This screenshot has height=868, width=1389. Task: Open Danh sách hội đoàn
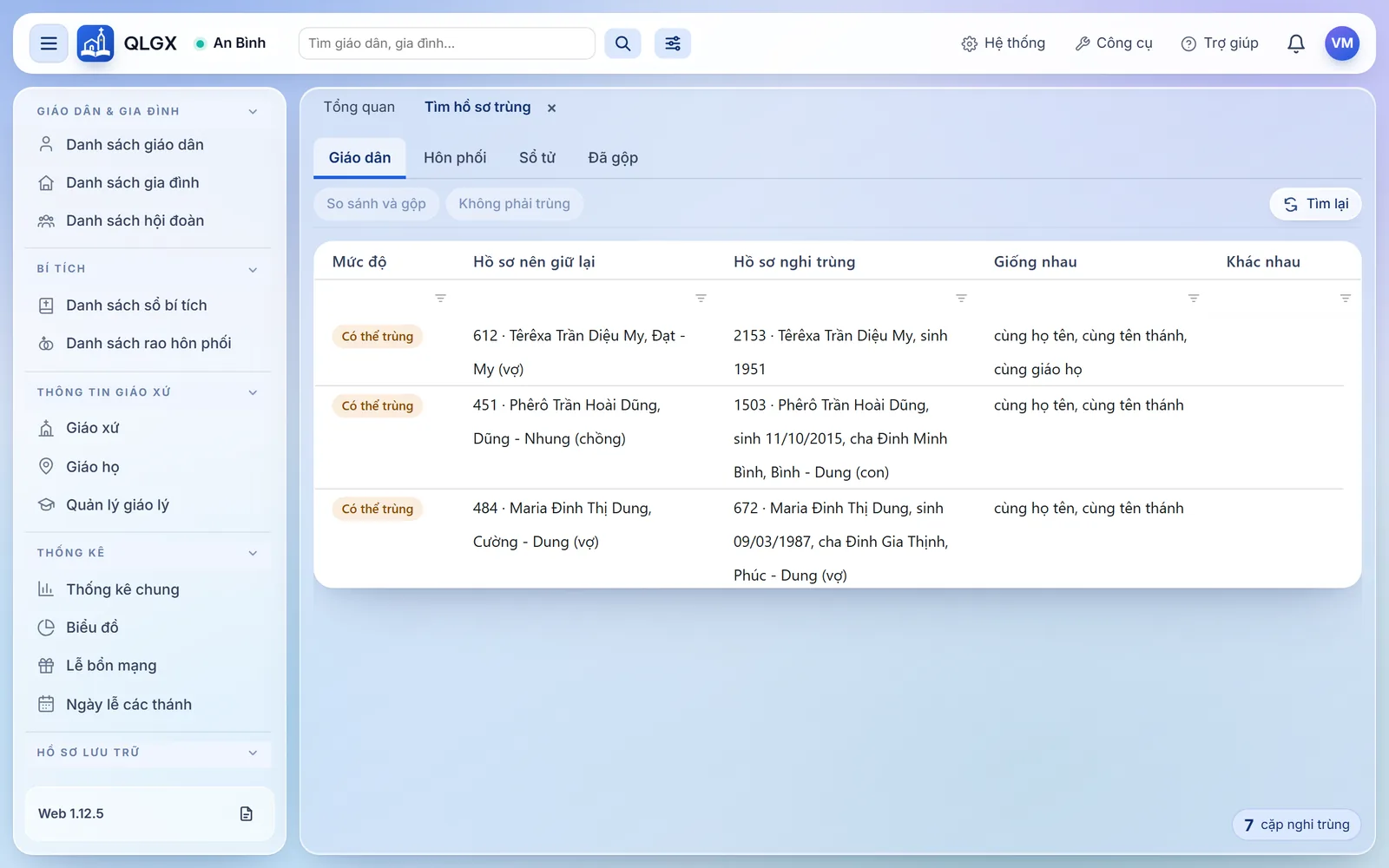click(x=148, y=221)
